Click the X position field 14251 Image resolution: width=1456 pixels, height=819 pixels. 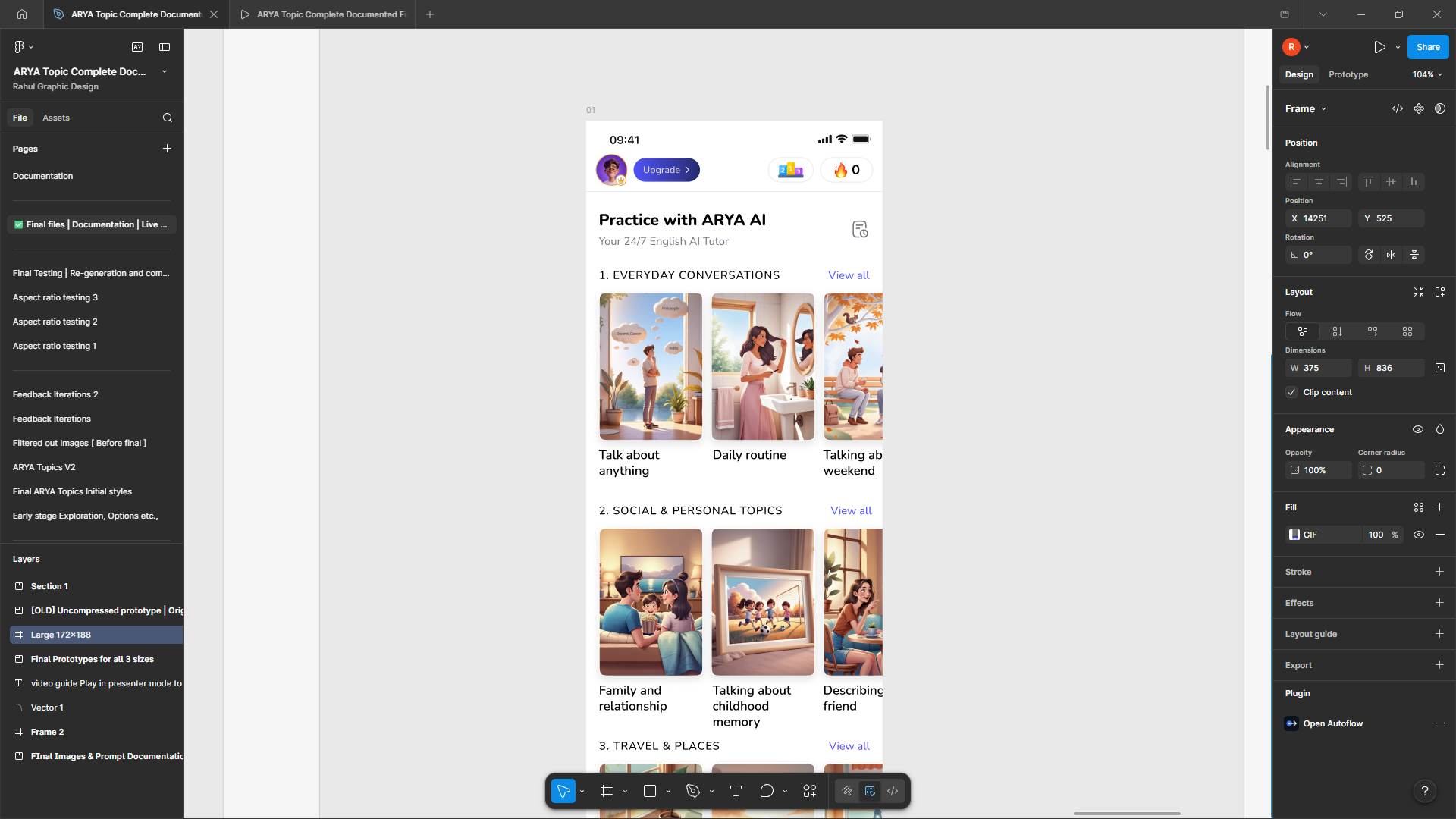point(1318,218)
